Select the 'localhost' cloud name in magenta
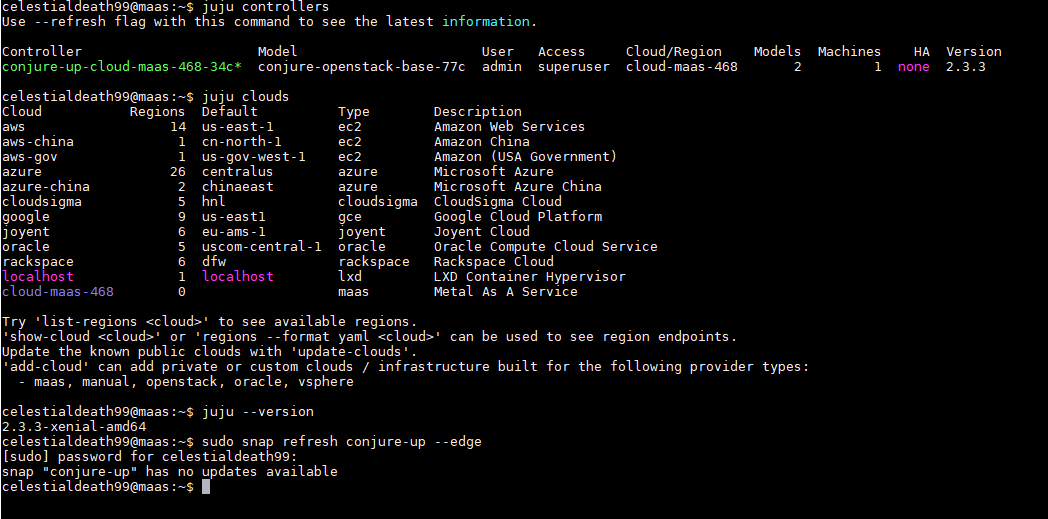 [x=38, y=277]
